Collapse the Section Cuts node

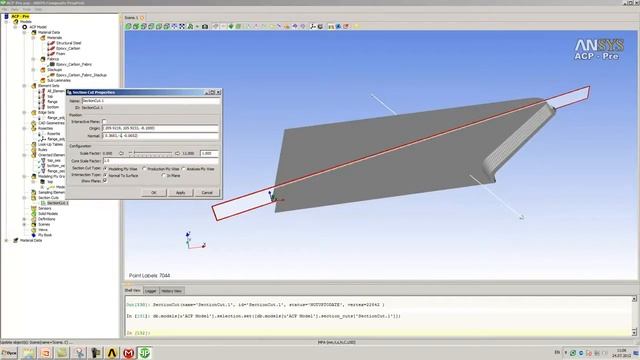[x=24, y=198]
